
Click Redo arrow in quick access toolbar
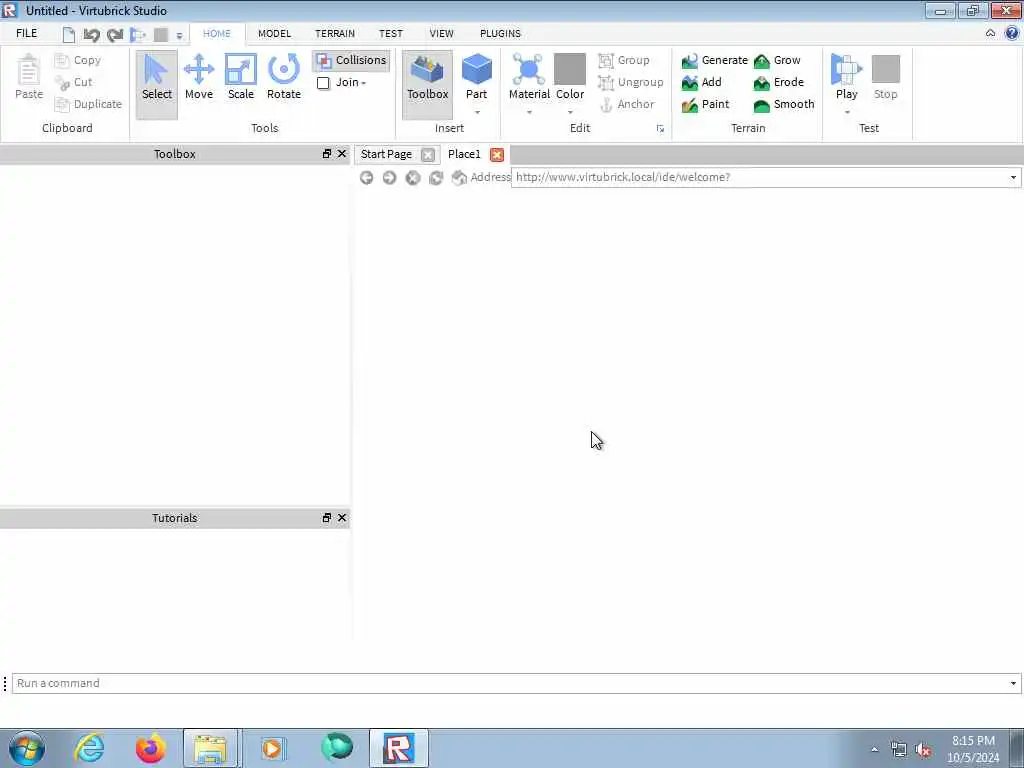click(x=115, y=35)
